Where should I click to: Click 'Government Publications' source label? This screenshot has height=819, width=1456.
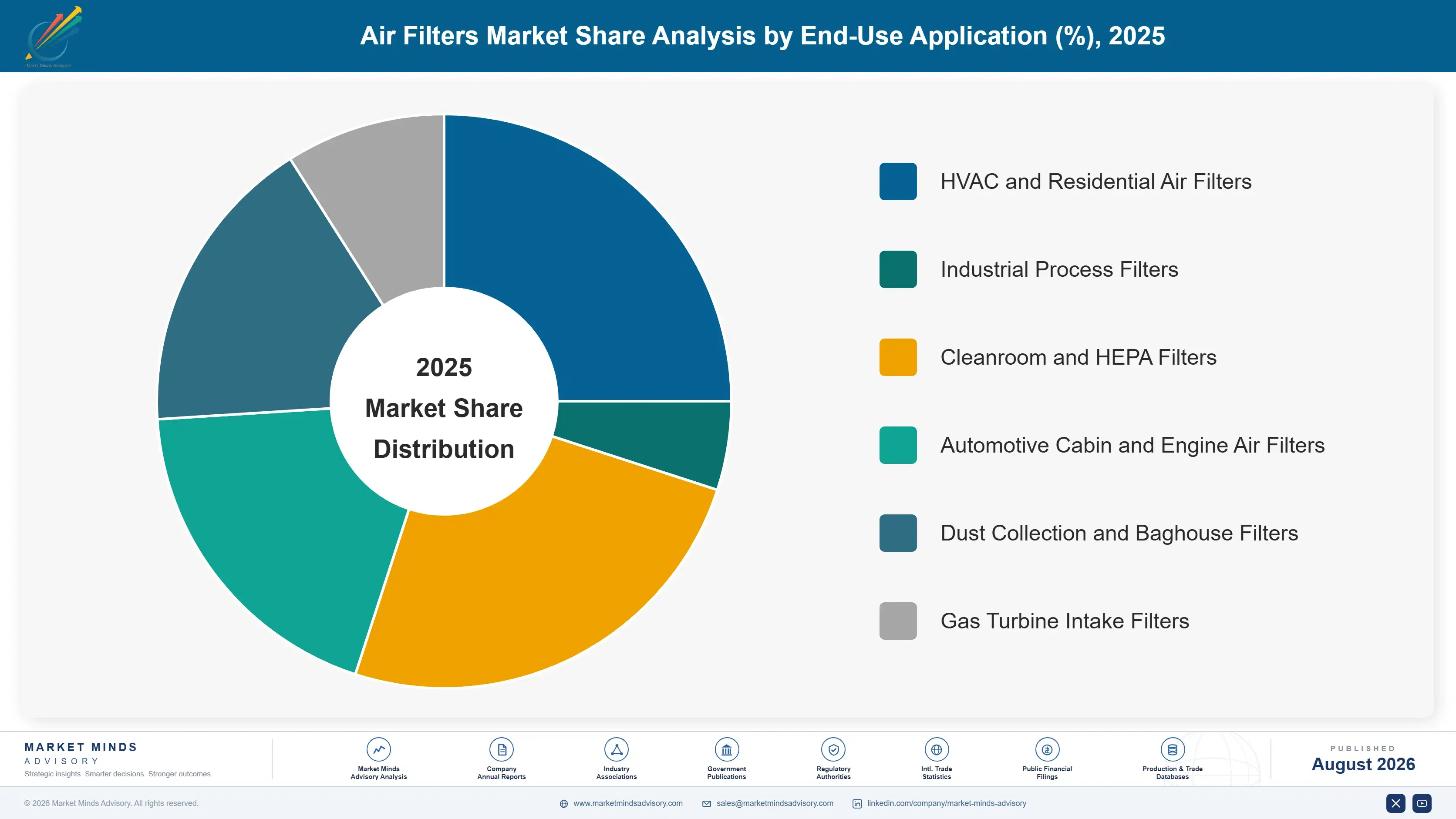[726, 773]
